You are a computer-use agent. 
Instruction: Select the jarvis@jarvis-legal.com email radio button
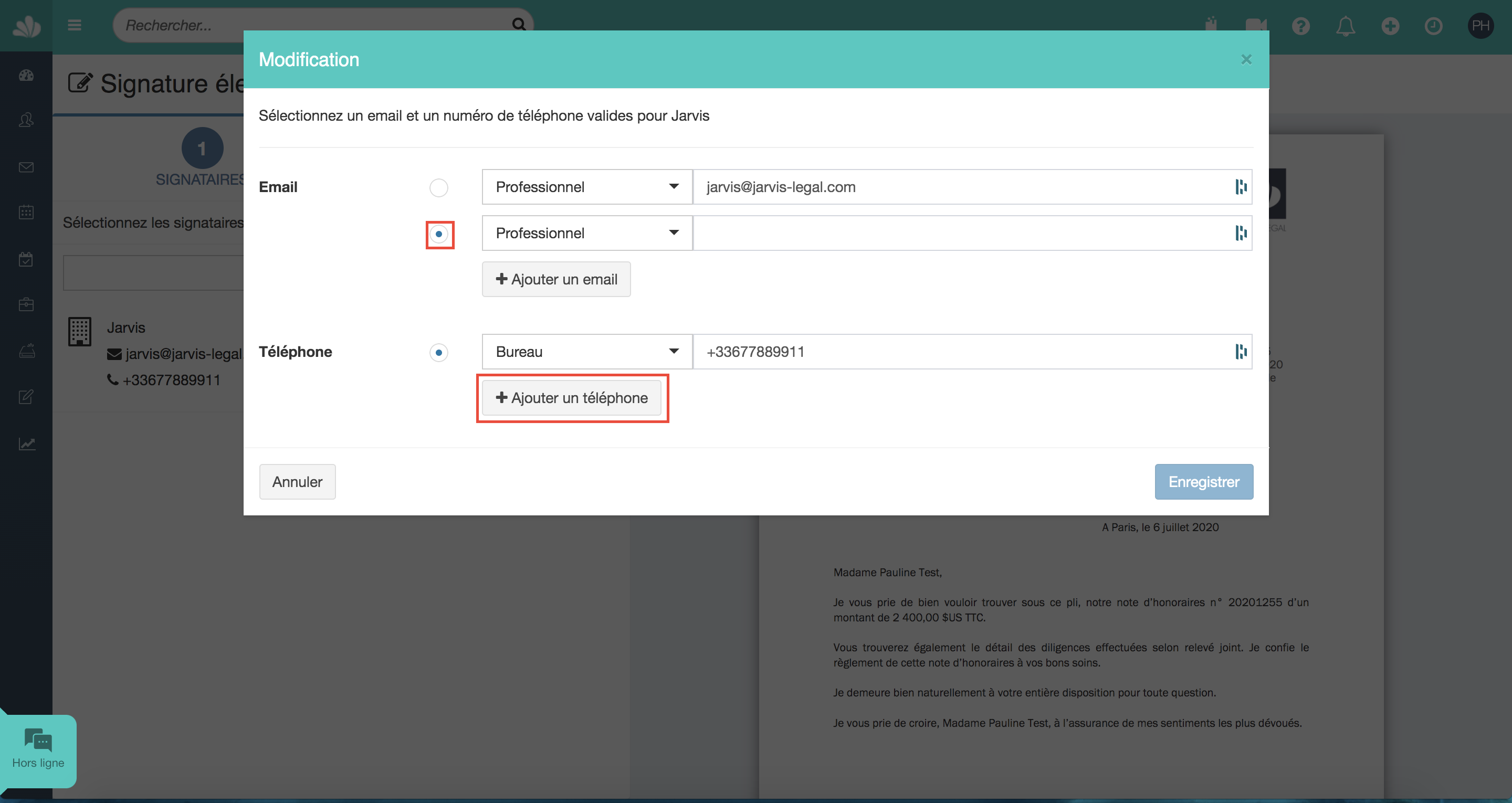click(x=438, y=188)
